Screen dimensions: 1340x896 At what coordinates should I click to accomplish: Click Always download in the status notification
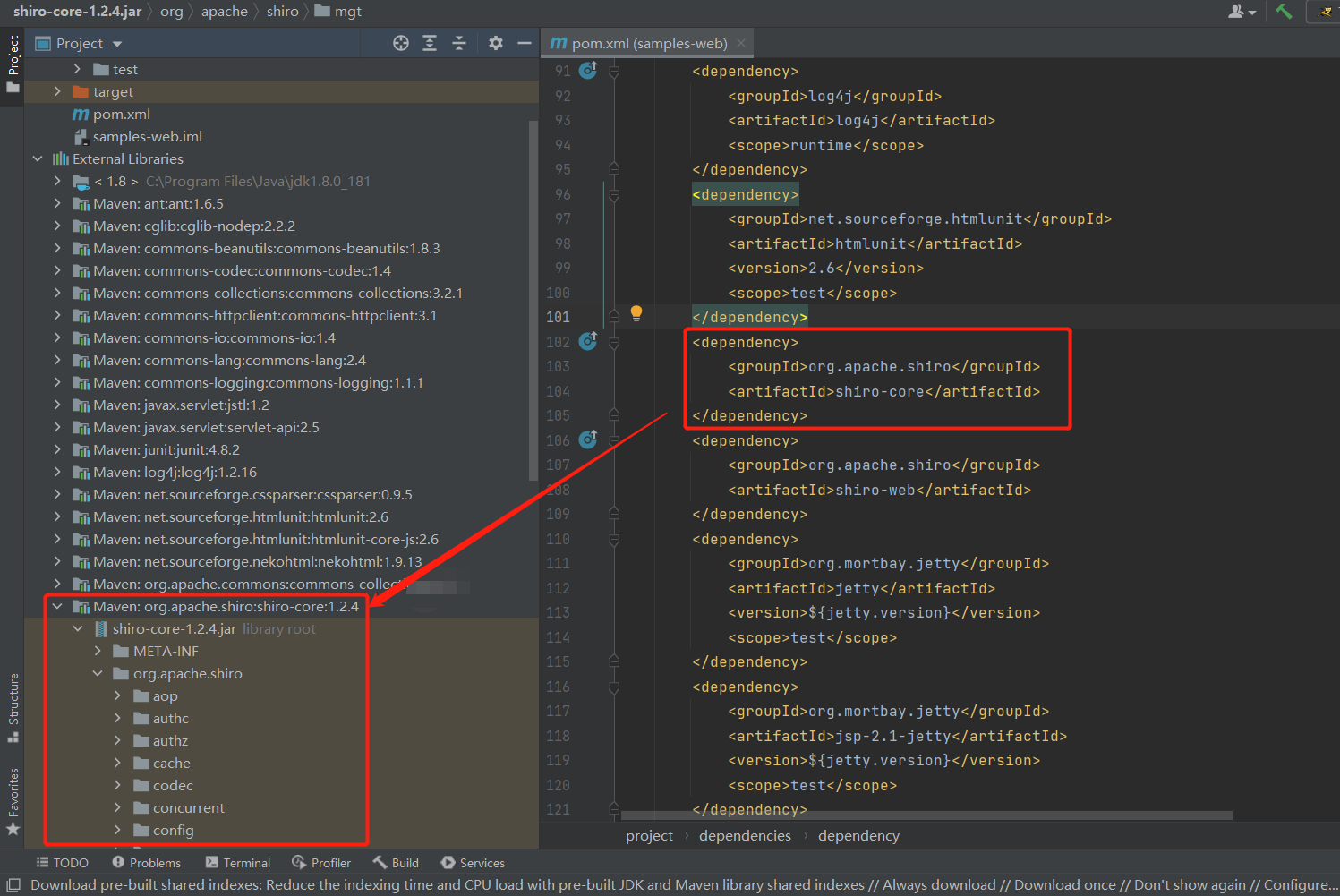tap(939, 884)
